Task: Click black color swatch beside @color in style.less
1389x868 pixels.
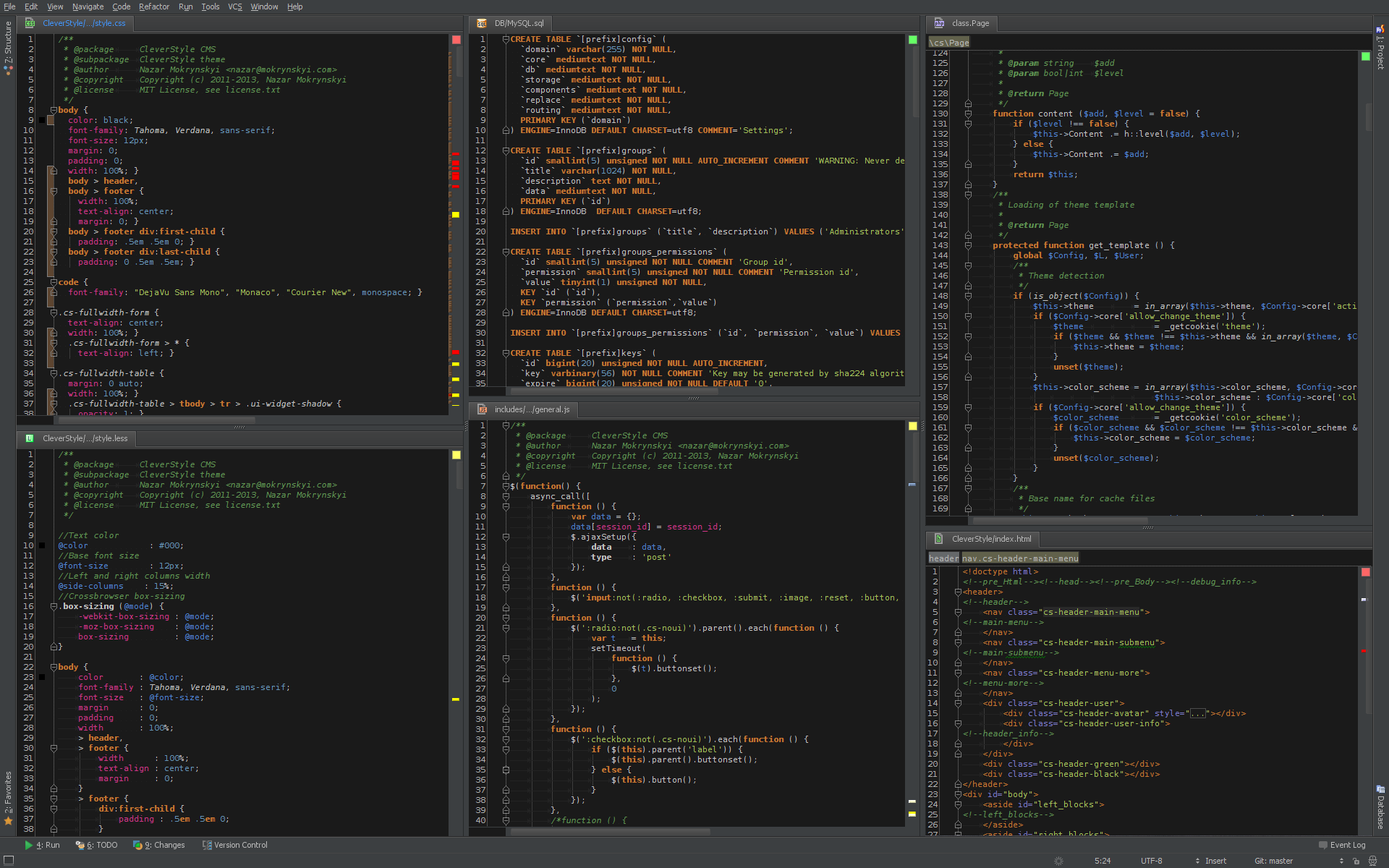Action: coord(42,545)
